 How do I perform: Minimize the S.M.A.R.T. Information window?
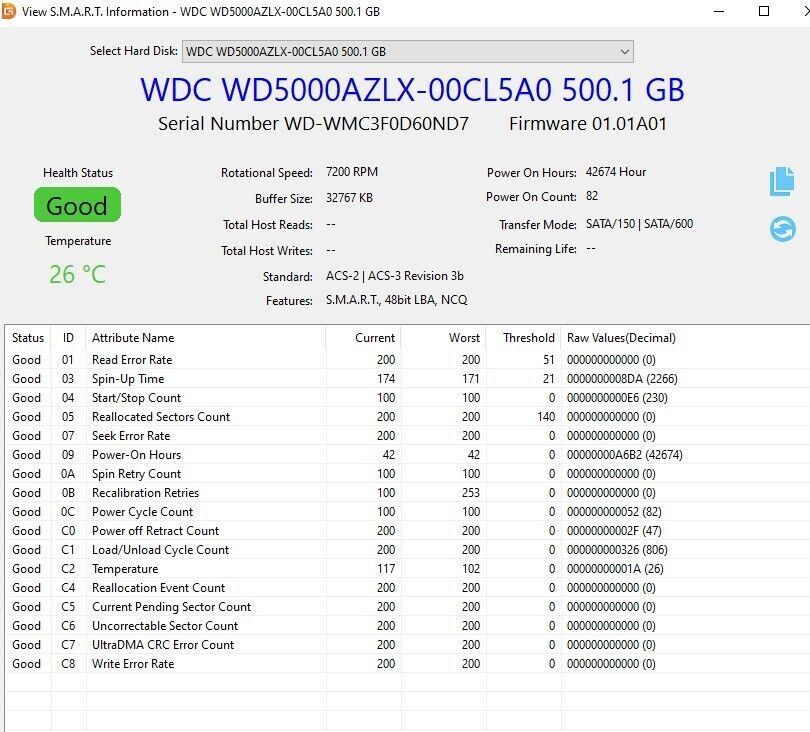click(x=719, y=11)
